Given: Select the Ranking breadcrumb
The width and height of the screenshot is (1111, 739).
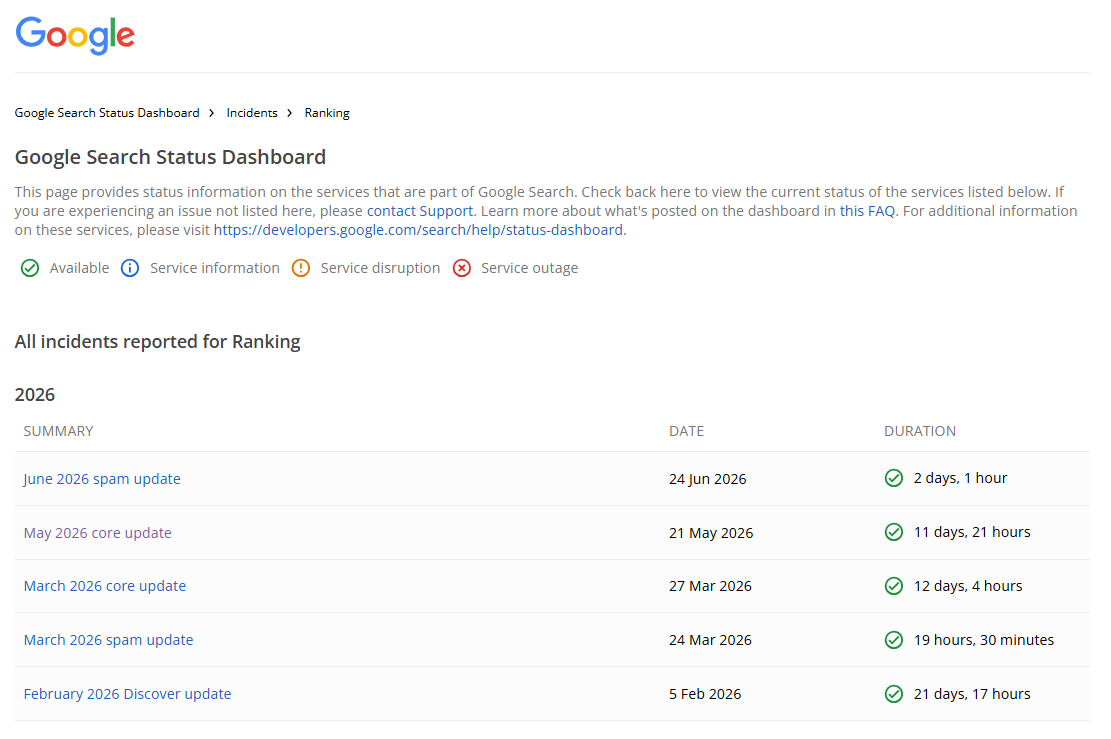Looking at the screenshot, I should tap(327, 113).
